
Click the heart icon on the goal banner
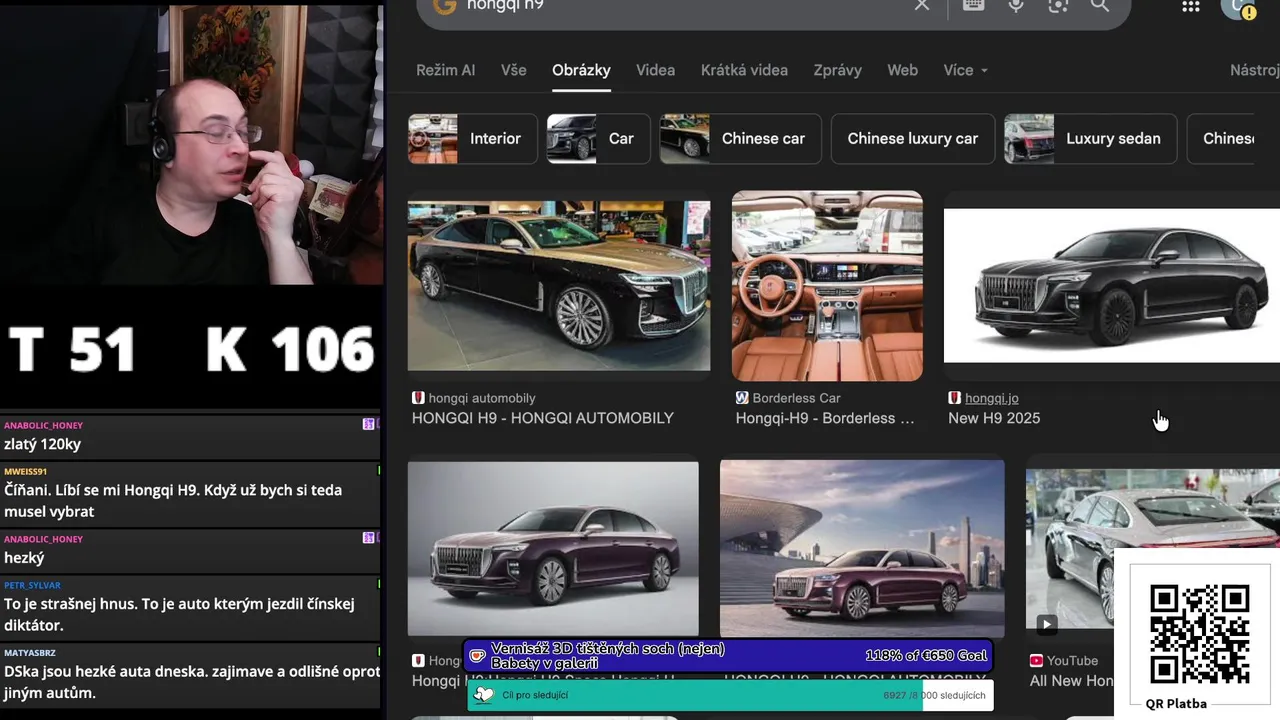(478, 656)
